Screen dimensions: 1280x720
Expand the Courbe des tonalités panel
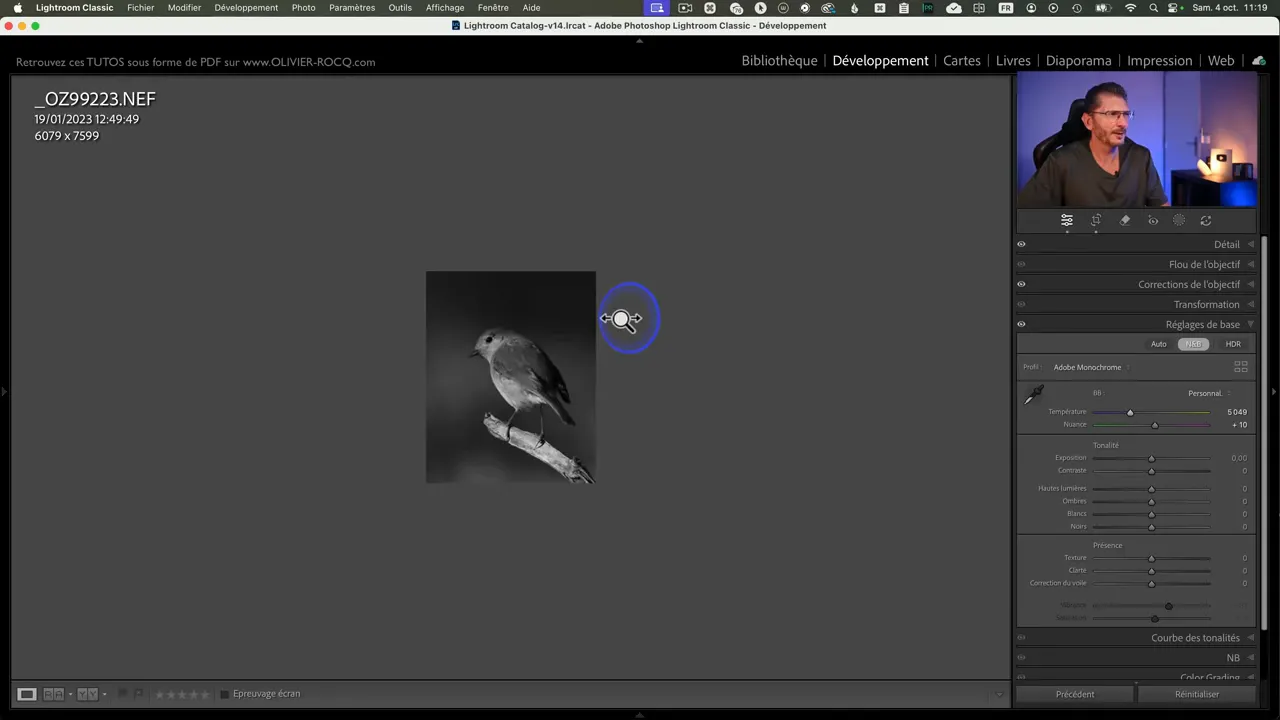point(1195,638)
